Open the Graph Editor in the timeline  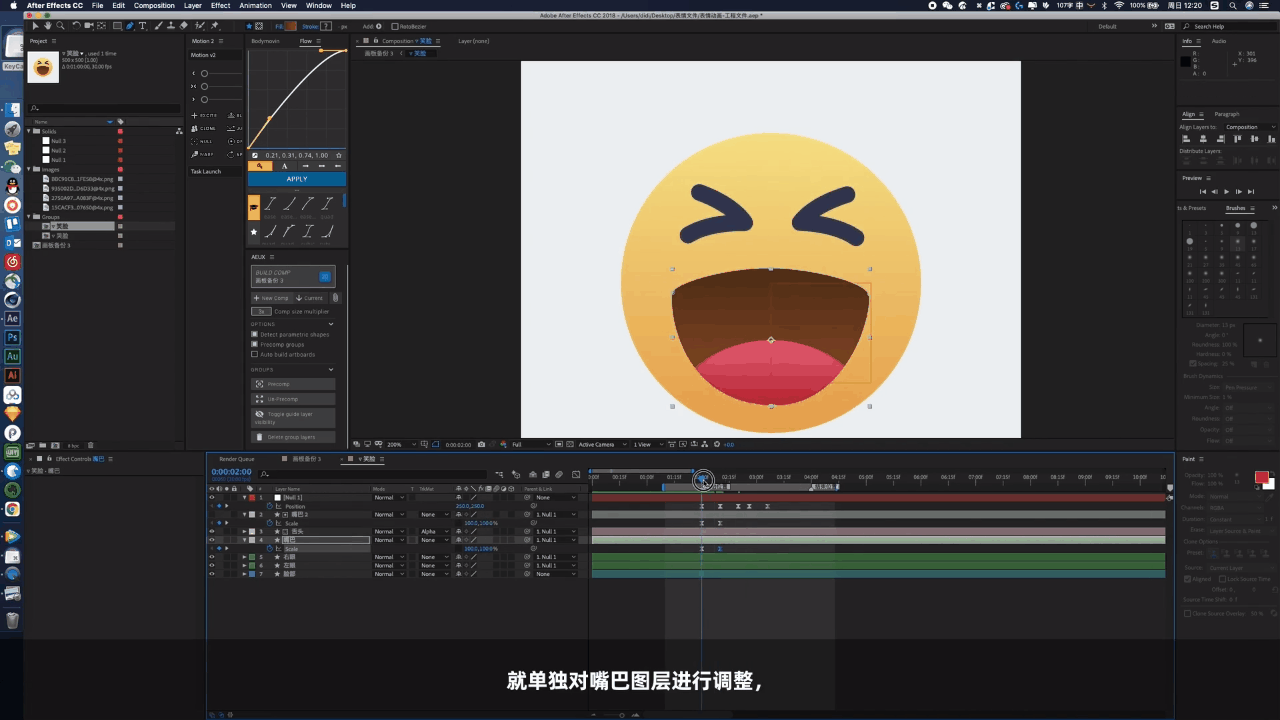(x=577, y=473)
